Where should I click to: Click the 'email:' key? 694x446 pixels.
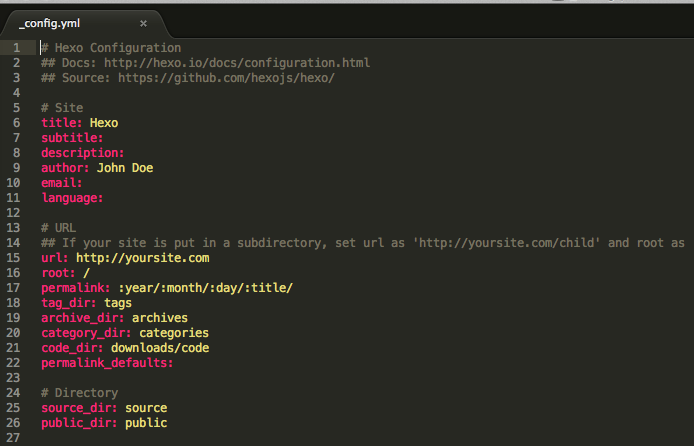[x=62, y=183]
